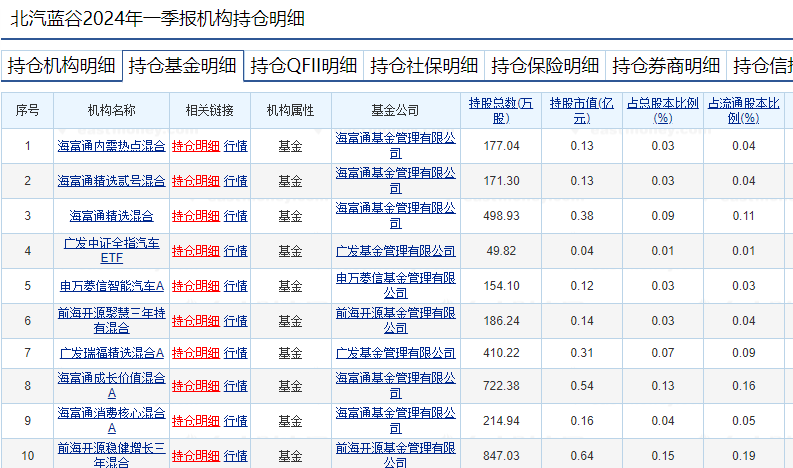Open 广发瑞福精选混合A fund link
Viewport: 793px width, 468px height.
click(x=111, y=353)
